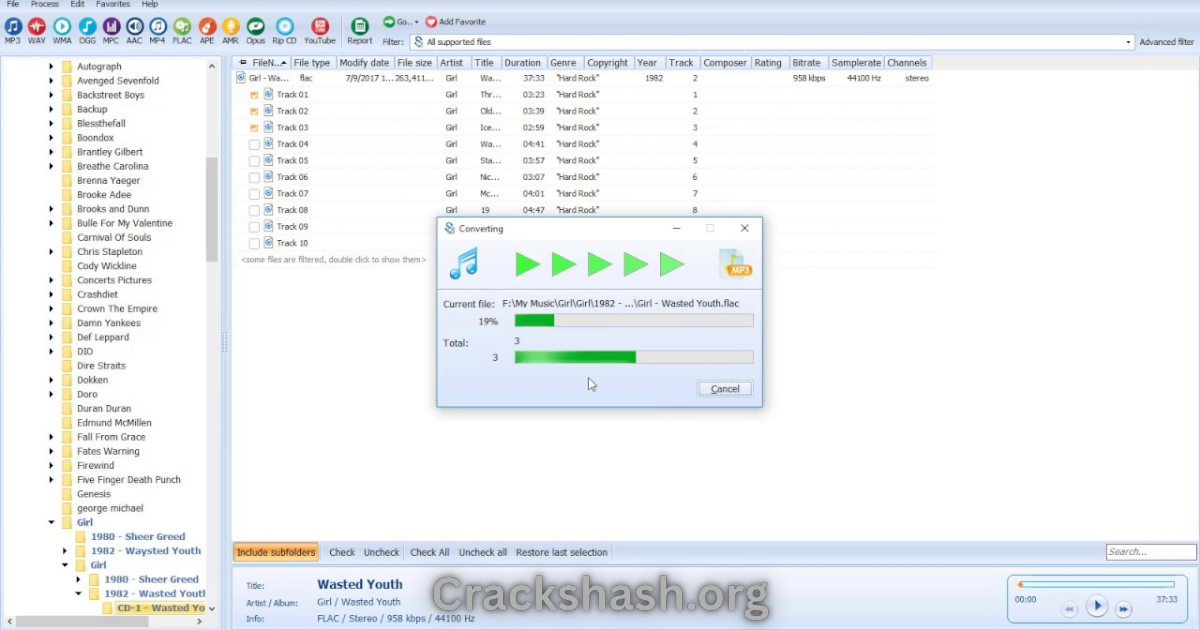Open the YouTube download tool
Viewport: 1200px width, 630px height.
point(319,26)
